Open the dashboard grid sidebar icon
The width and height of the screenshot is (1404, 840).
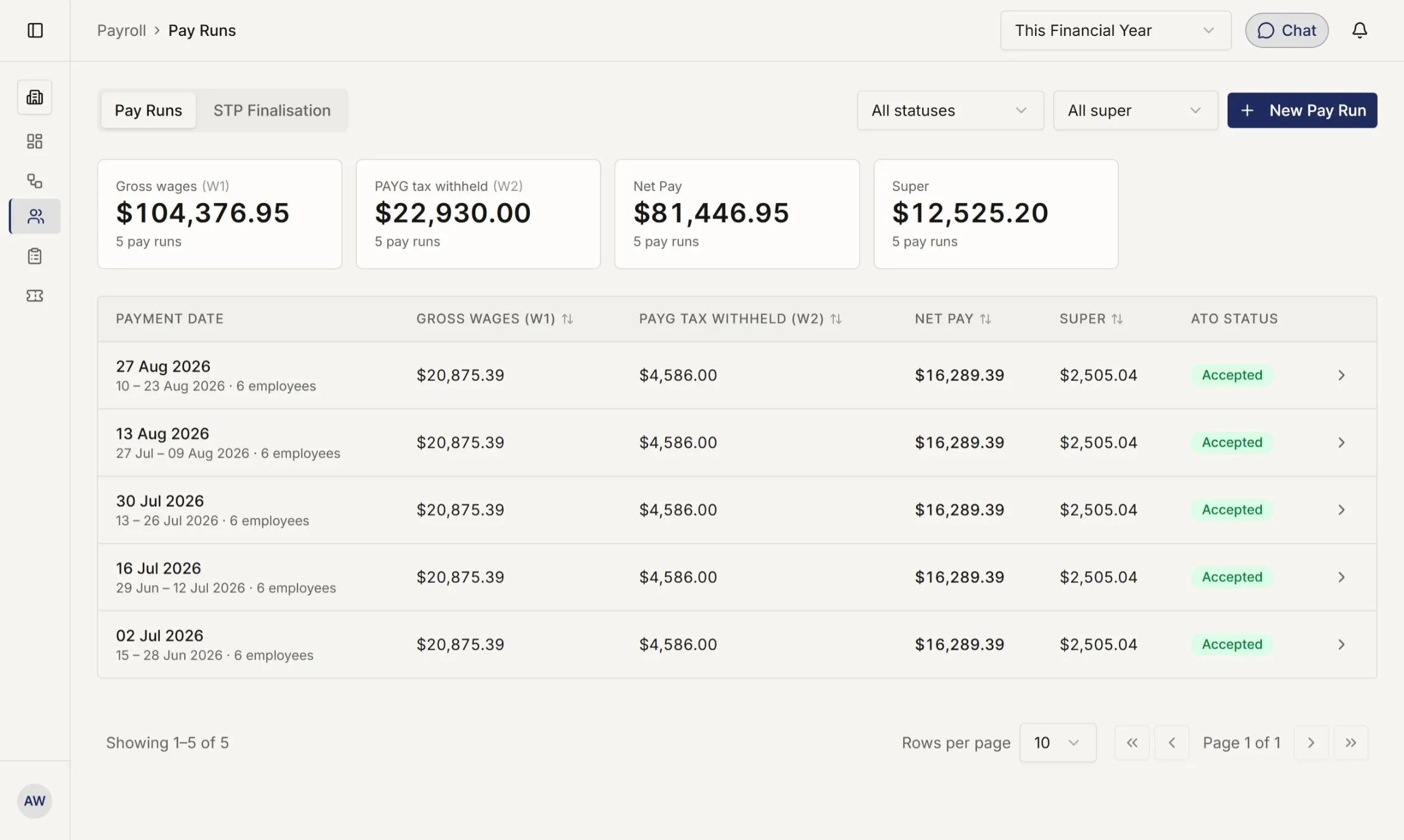coord(35,141)
